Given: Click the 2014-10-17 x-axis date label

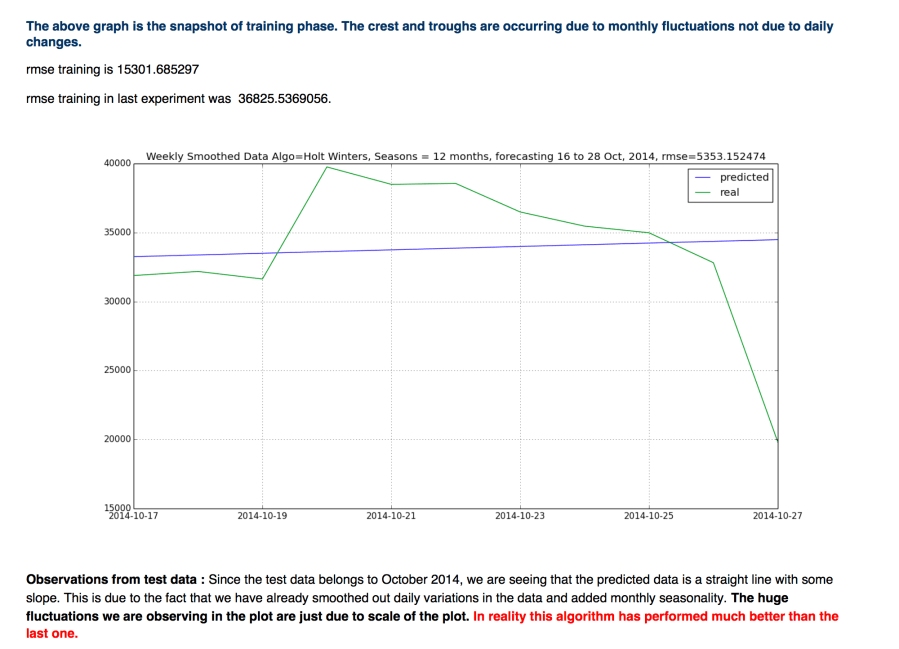Looking at the screenshot, I should (x=135, y=516).
